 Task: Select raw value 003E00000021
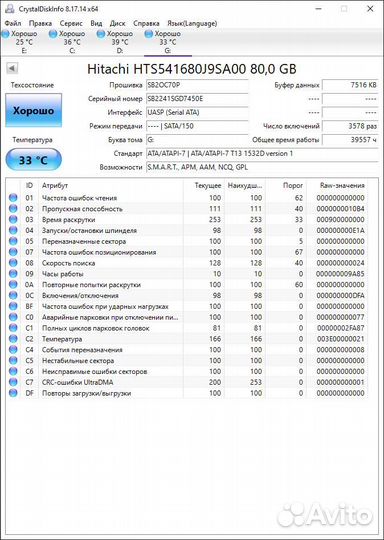click(340, 339)
